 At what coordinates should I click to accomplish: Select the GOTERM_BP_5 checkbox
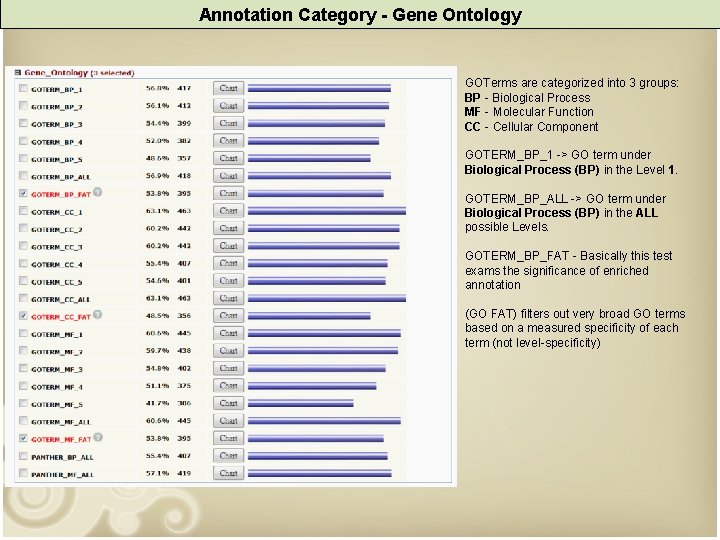(x=23, y=158)
